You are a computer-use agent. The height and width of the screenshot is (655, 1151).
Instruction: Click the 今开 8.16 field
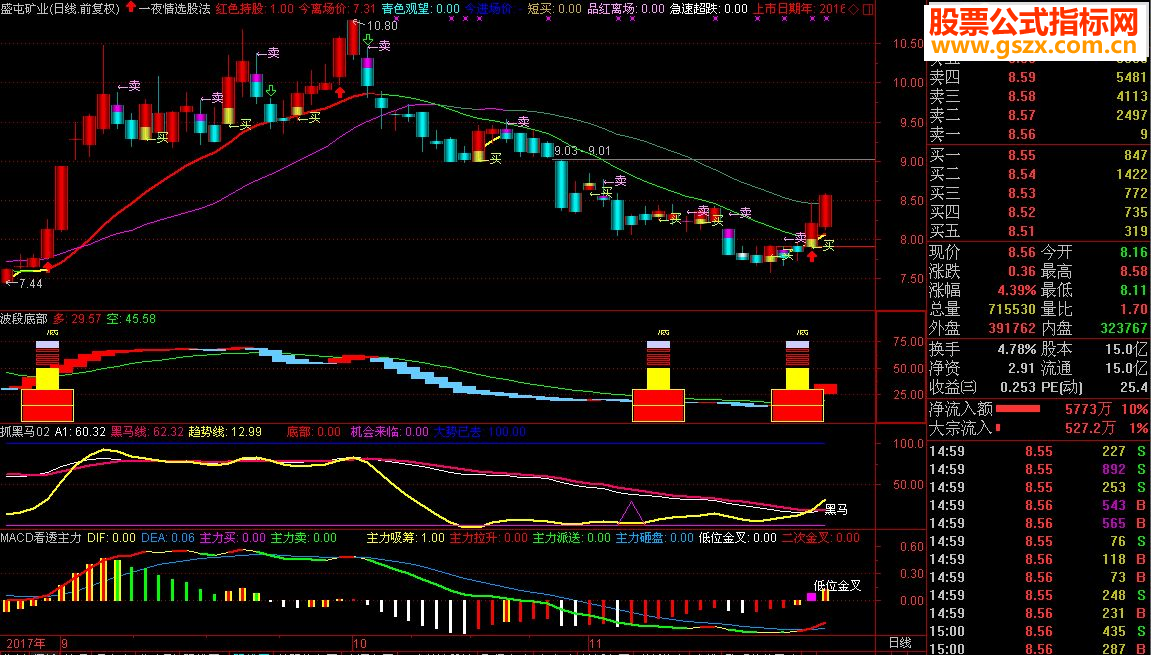1094,252
